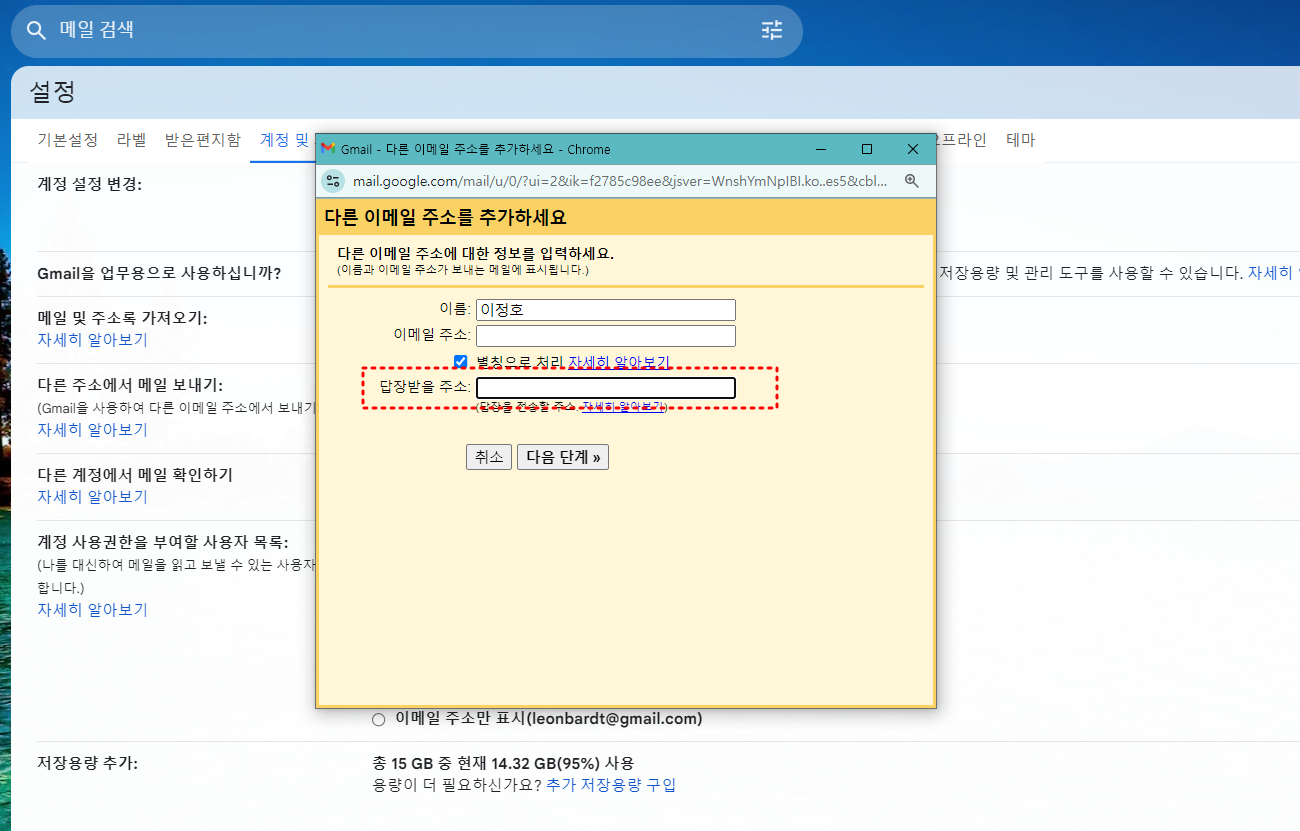The width and height of the screenshot is (1300, 831).
Task: Click the mail search magnifier icon
Action: (37, 30)
